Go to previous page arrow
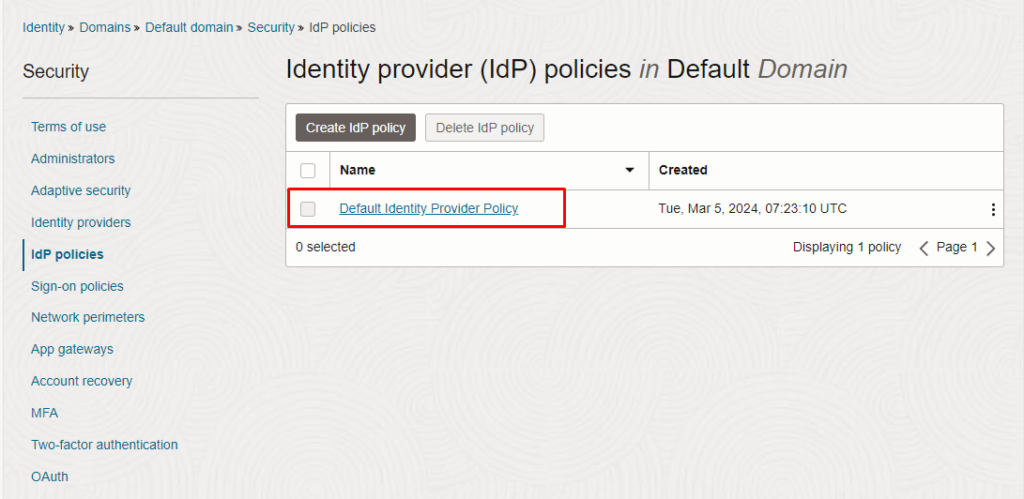 point(924,248)
